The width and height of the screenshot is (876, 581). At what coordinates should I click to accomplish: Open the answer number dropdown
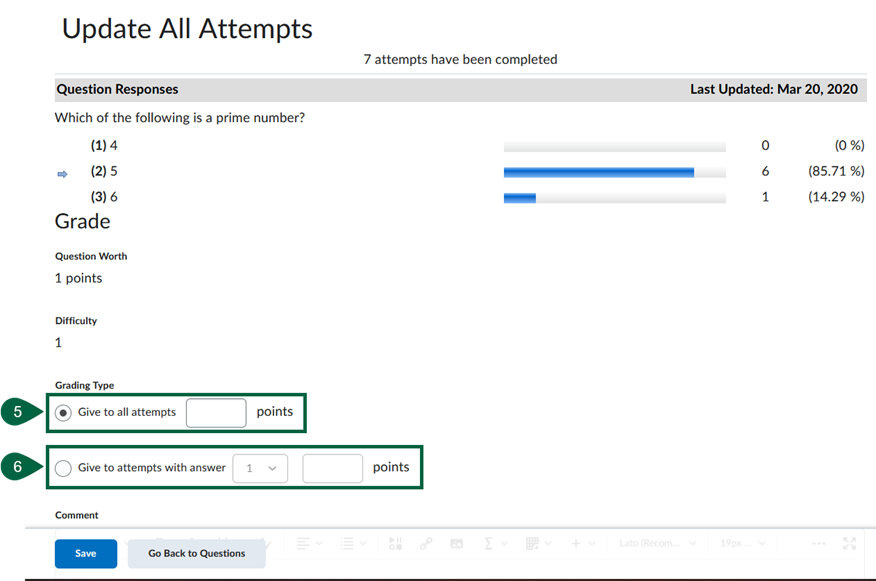click(x=260, y=468)
